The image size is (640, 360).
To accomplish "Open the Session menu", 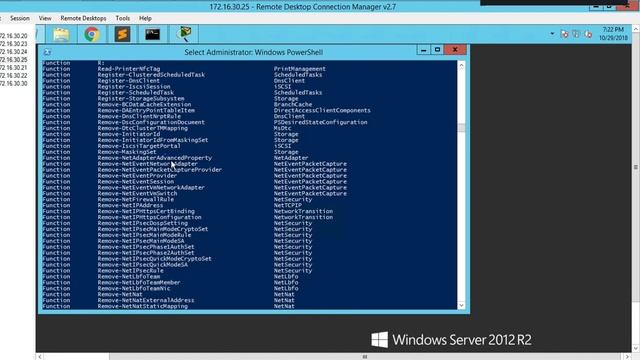I will click(x=20, y=18).
